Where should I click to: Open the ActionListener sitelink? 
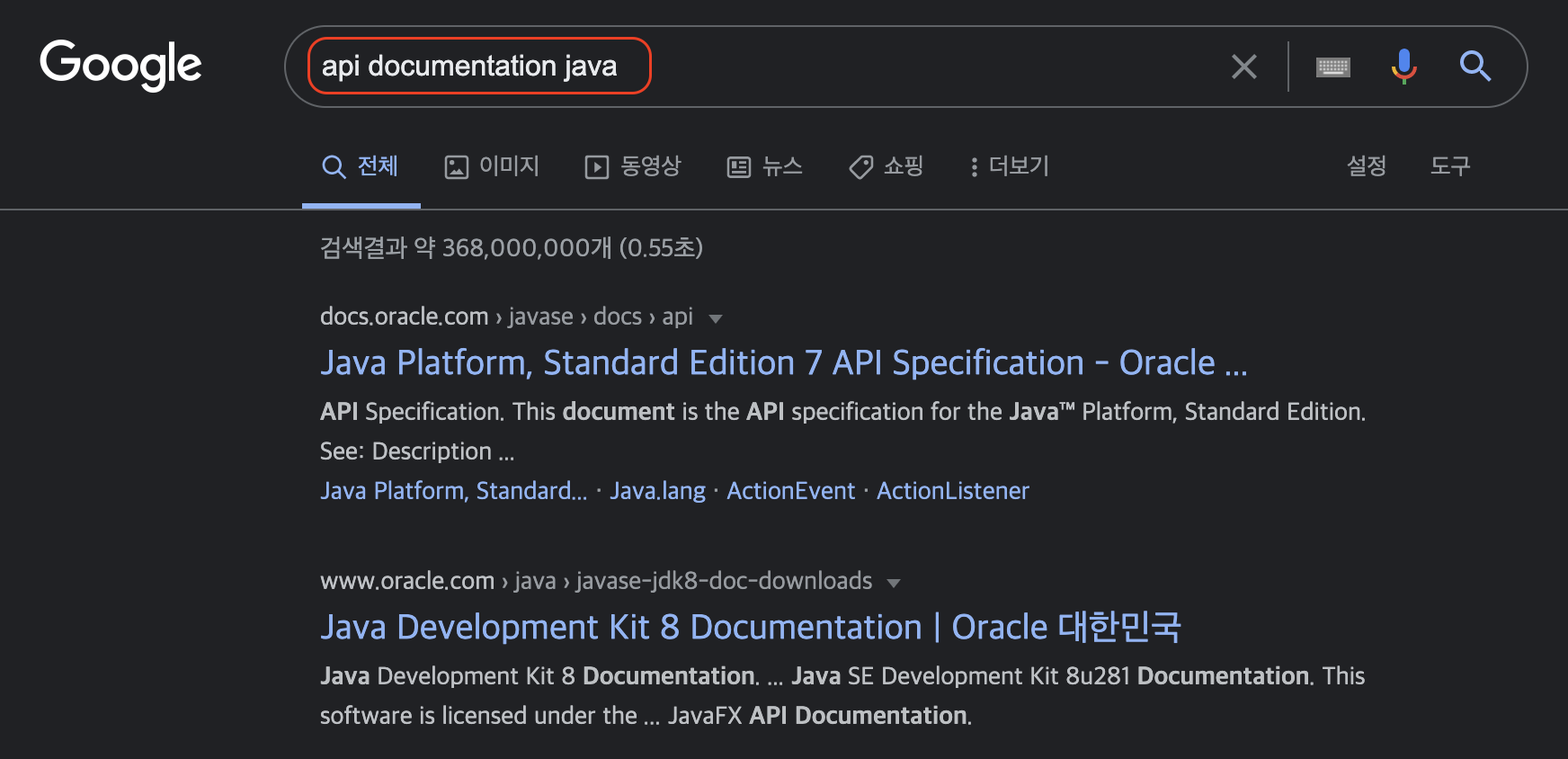click(x=953, y=491)
